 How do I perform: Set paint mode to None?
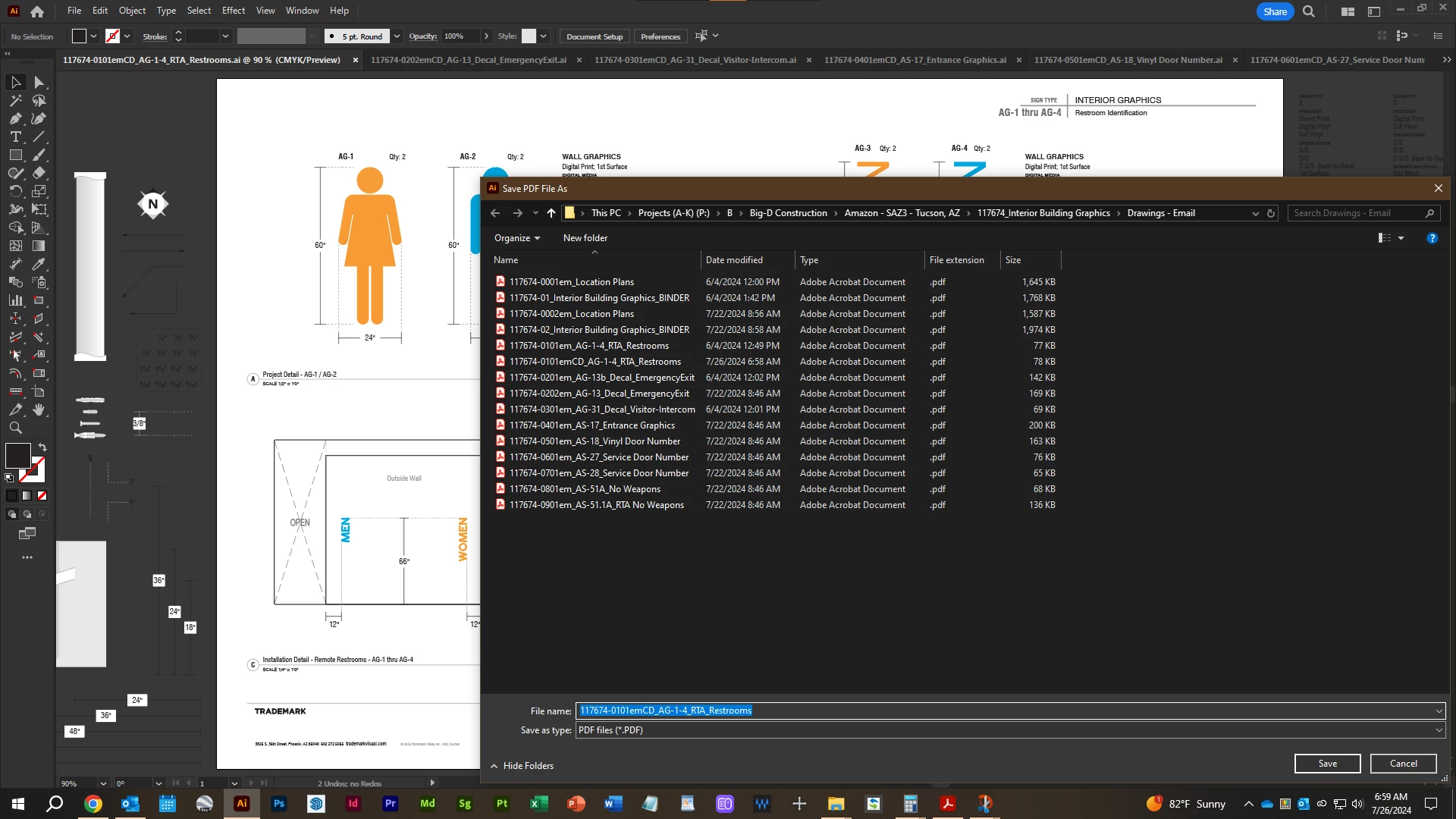click(x=42, y=496)
